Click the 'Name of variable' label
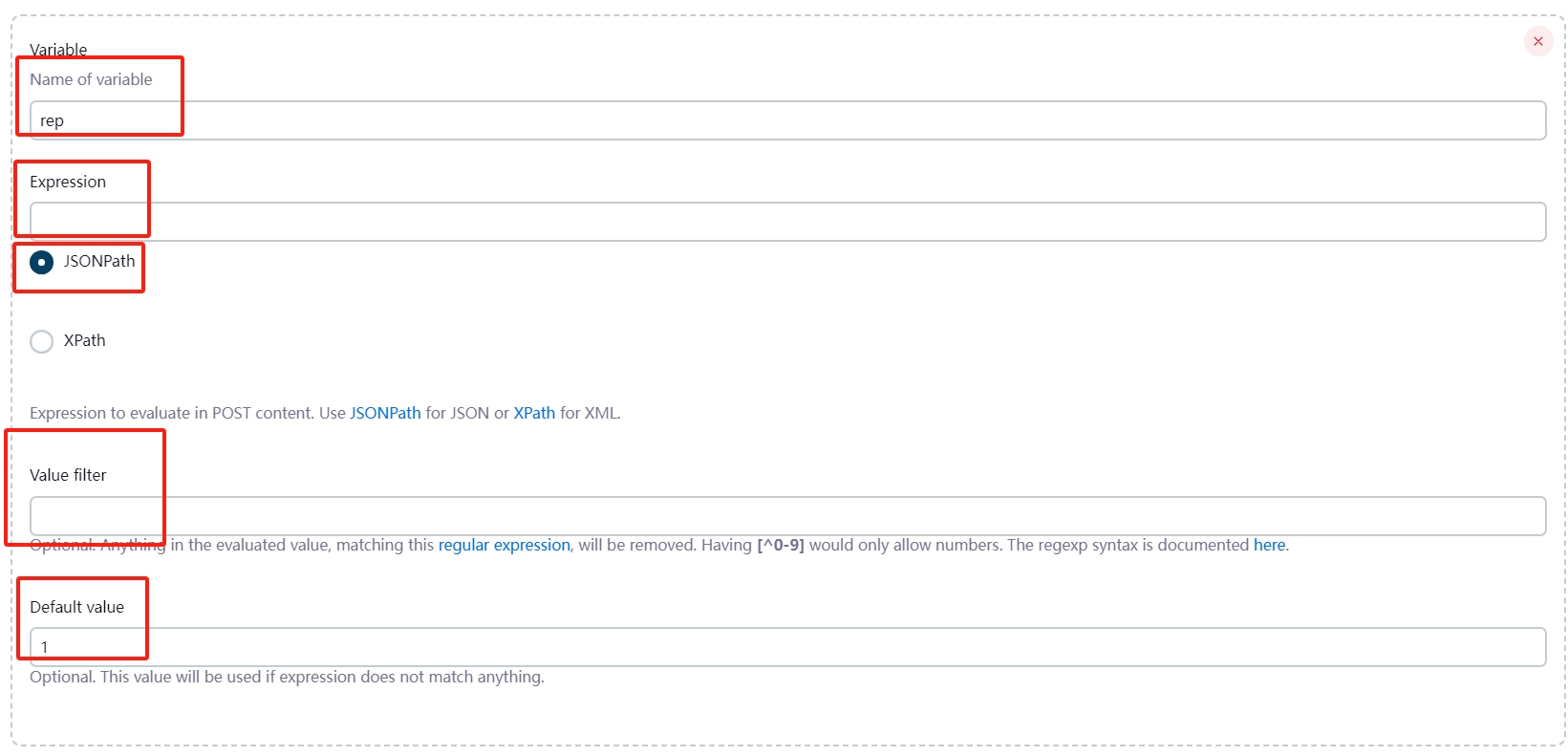1568x756 pixels. click(x=91, y=79)
